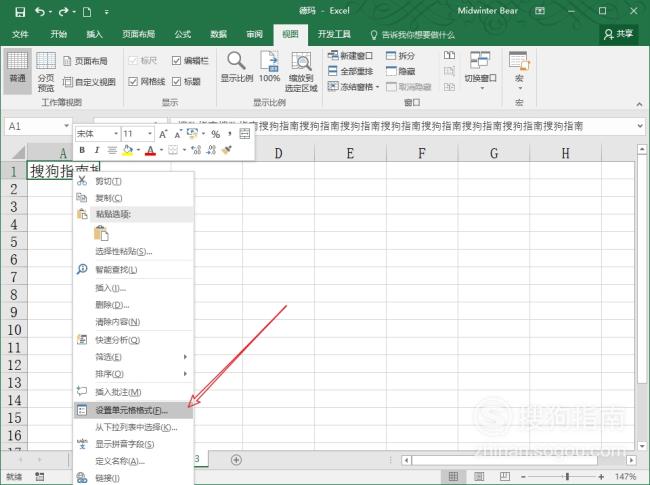
Task: Select page break preview in status bar
Action: pyautogui.click(x=504, y=476)
